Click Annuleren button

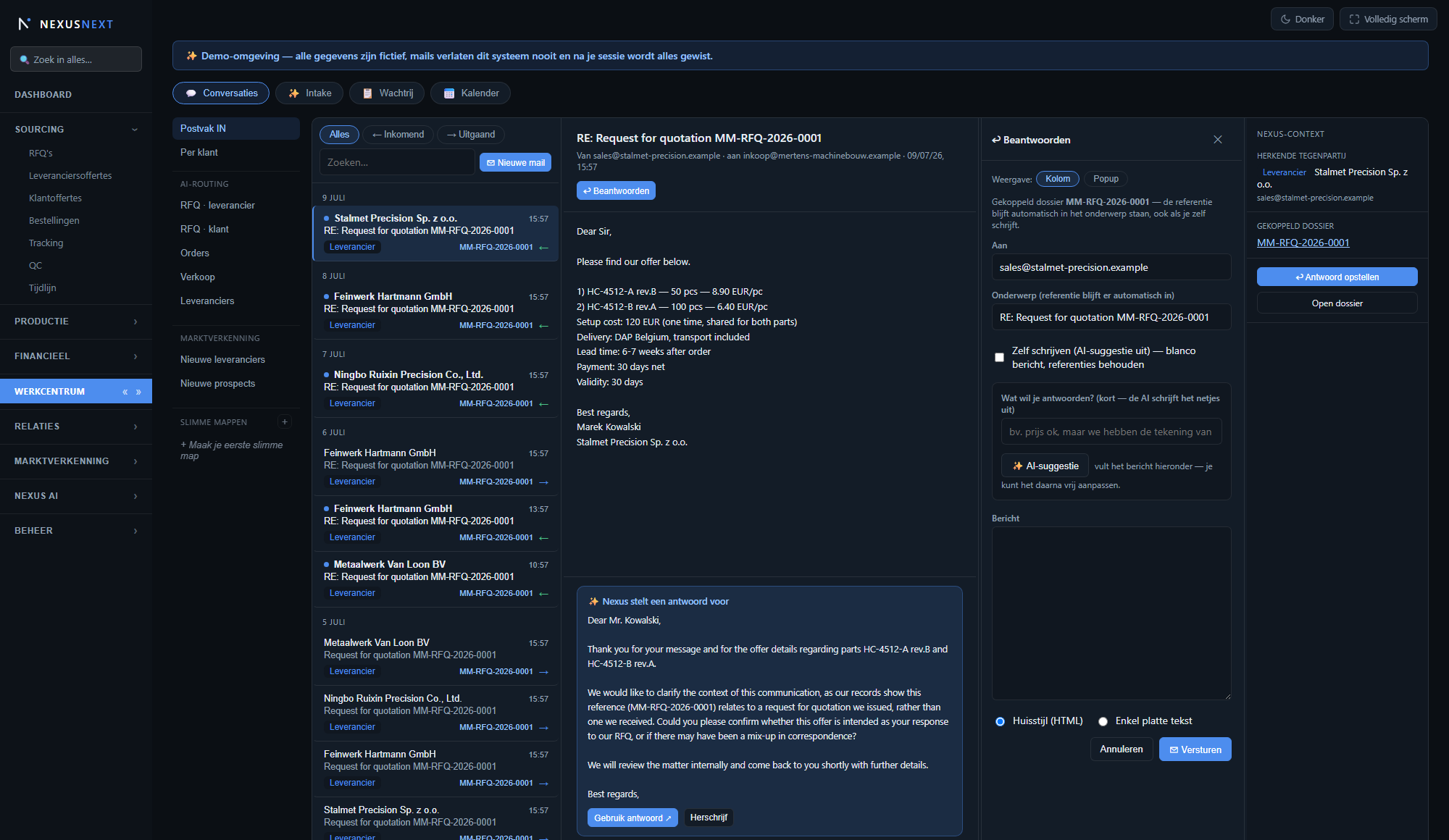coord(1122,749)
